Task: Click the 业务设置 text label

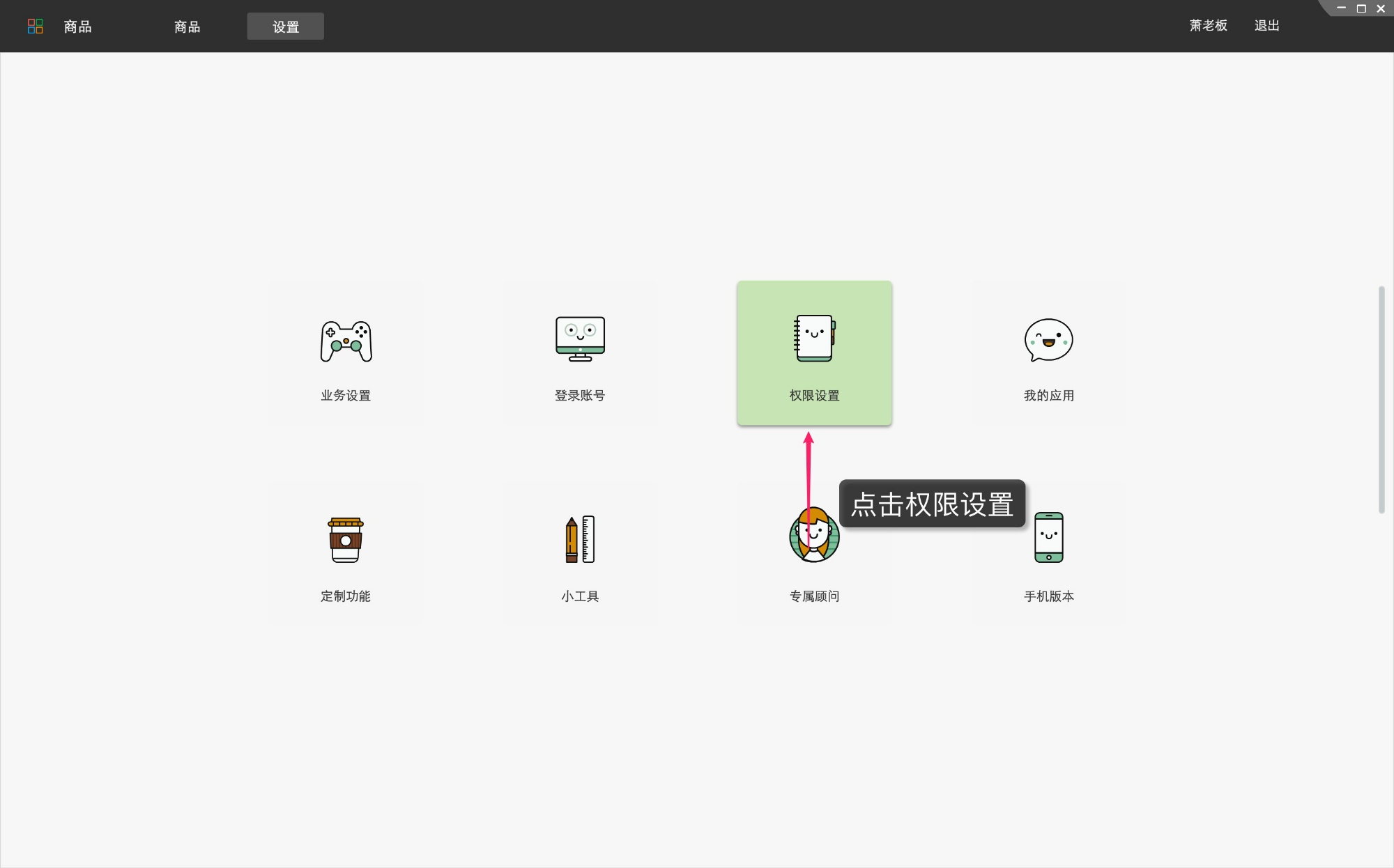Action: 346,396
